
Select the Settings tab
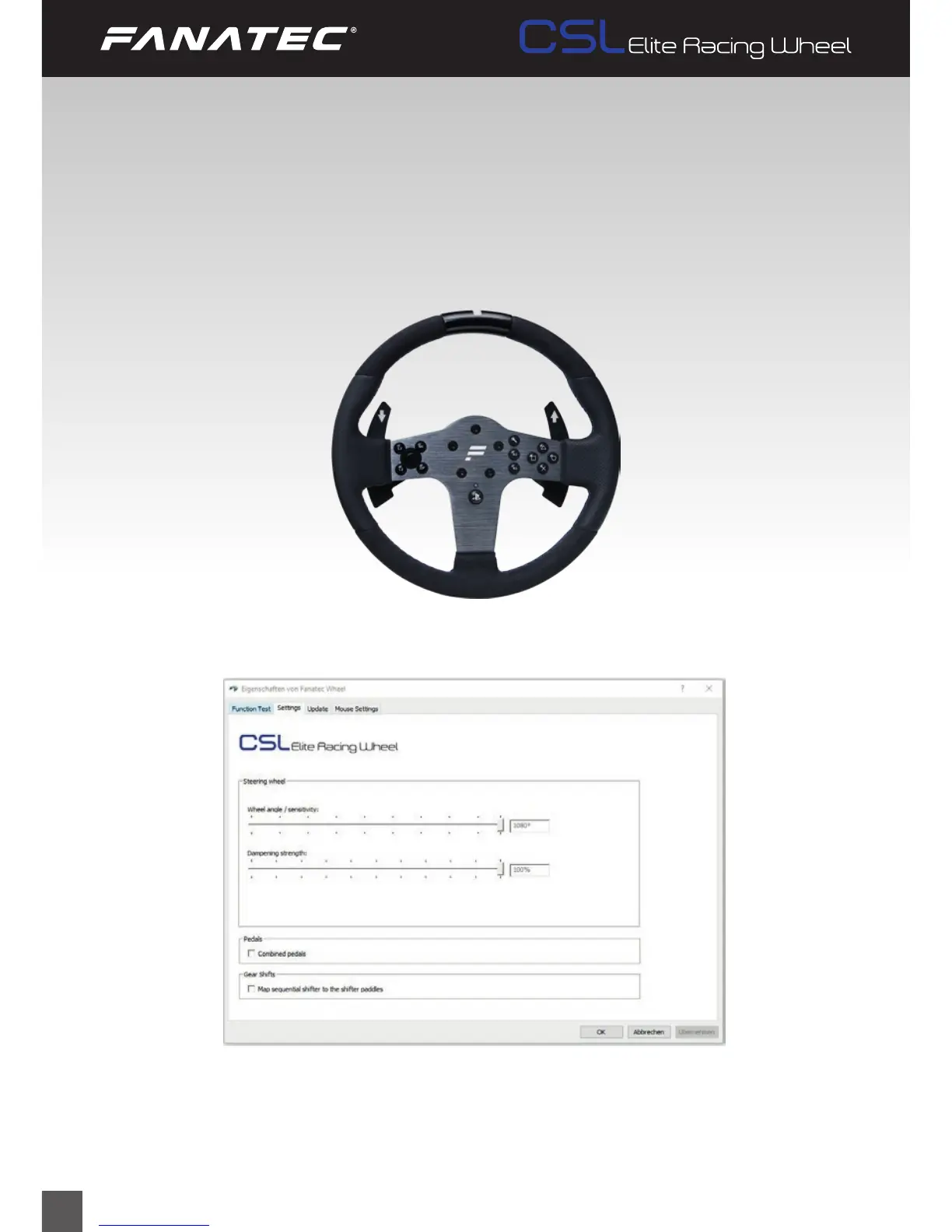[289, 708]
